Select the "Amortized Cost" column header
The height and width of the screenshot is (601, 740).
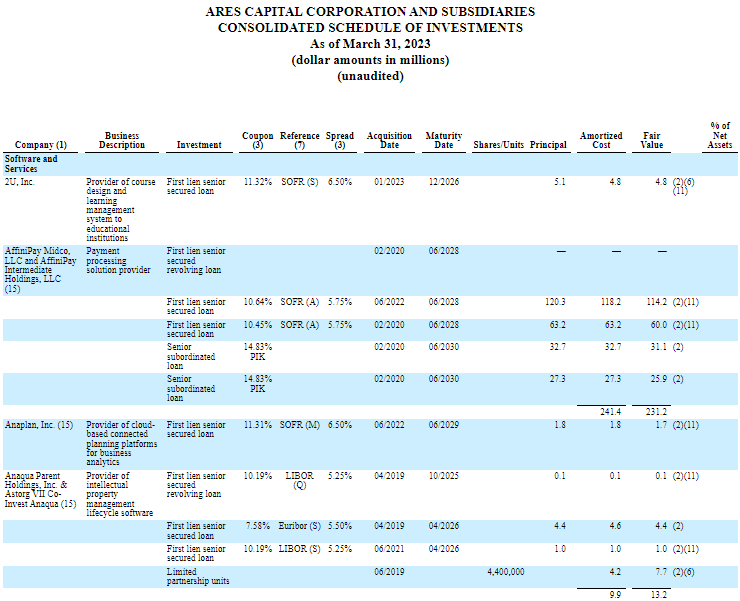[x=601, y=140]
